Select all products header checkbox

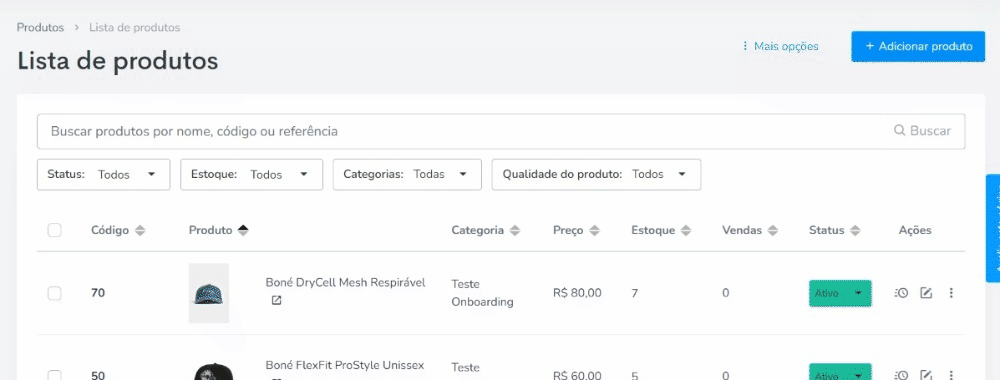[55, 230]
